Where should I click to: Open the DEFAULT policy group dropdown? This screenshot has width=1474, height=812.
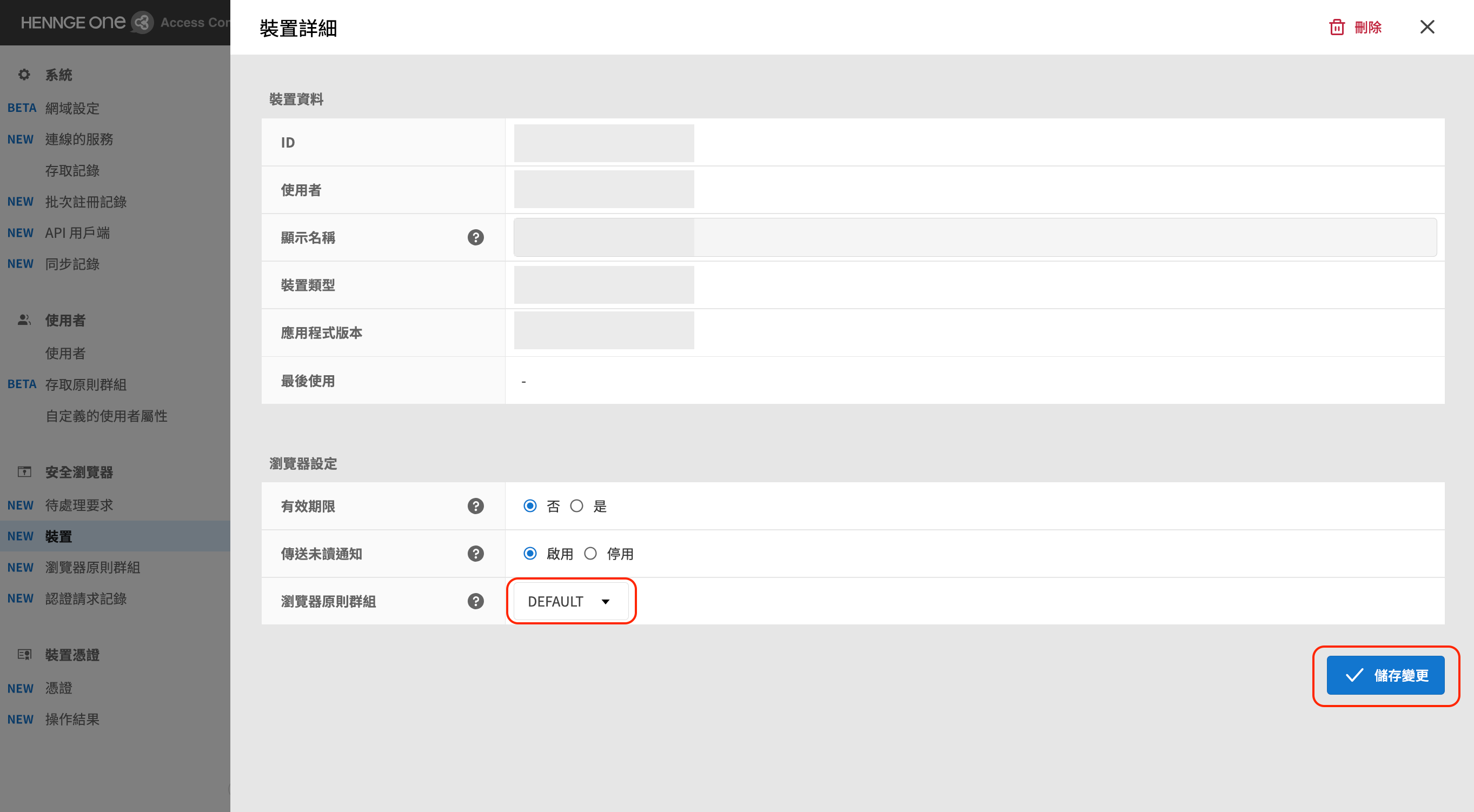pos(570,601)
